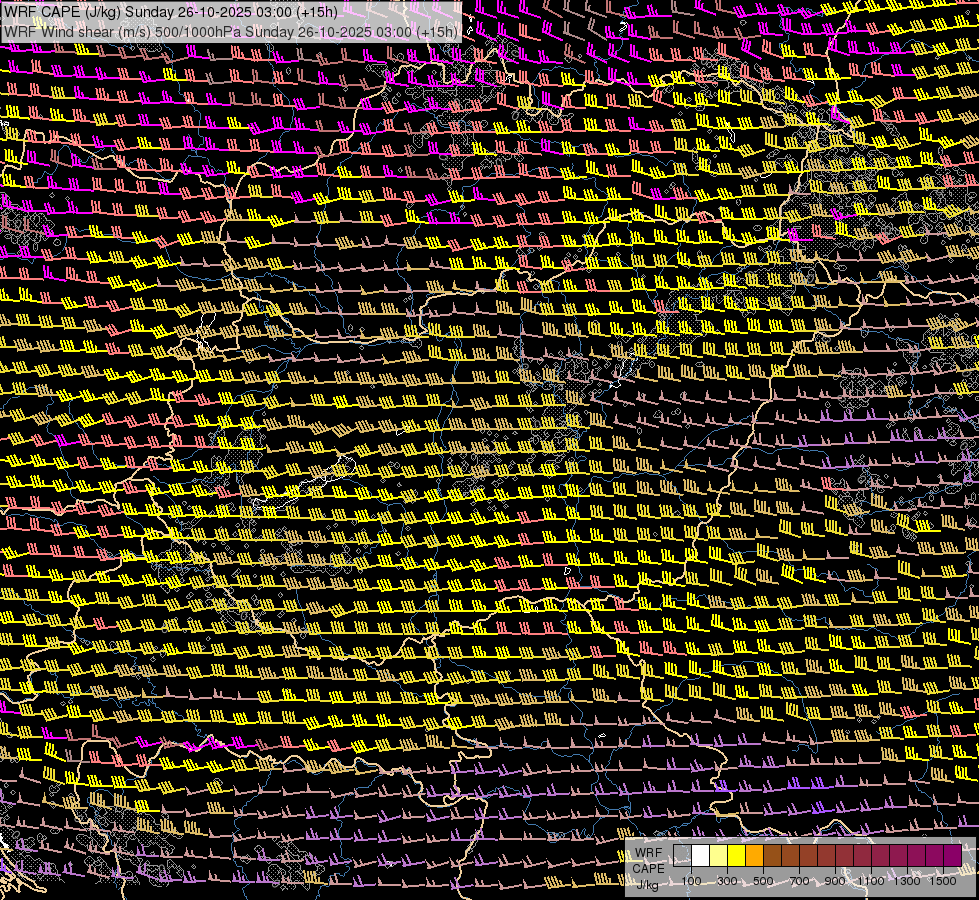Screen dimensions: 979x900
Task: Click the transparent first CAPE legend swatch
Action: [682, 856]
